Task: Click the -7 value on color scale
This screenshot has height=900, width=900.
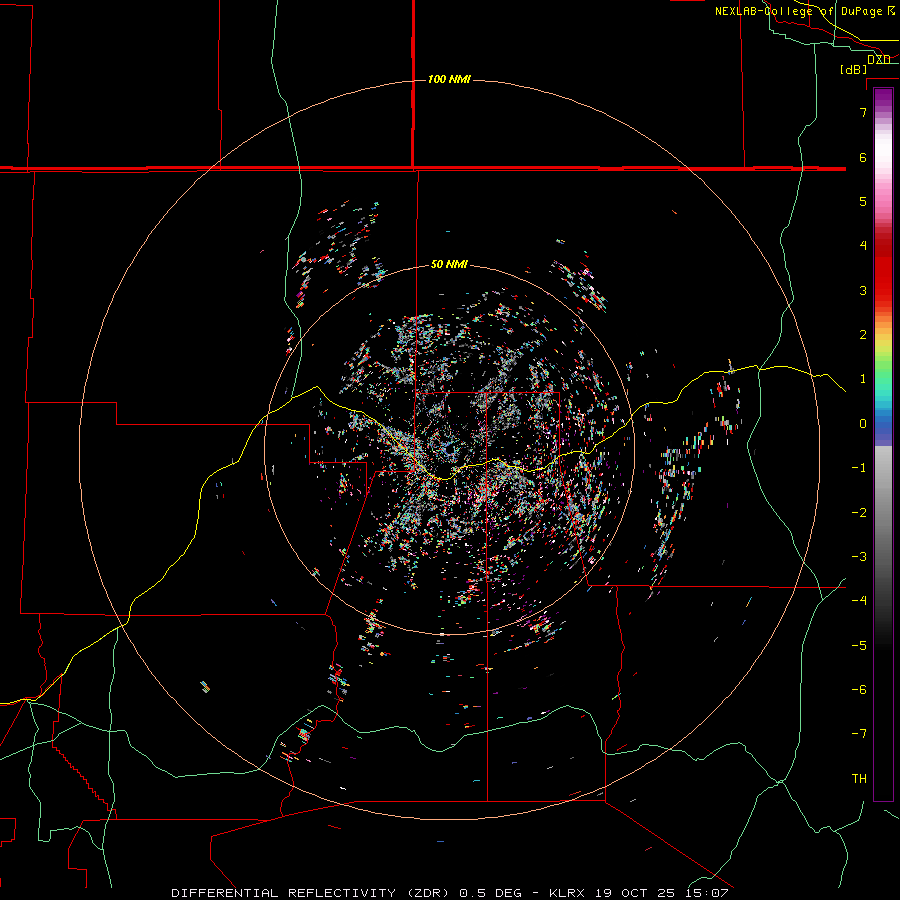Action: point(859,734)
